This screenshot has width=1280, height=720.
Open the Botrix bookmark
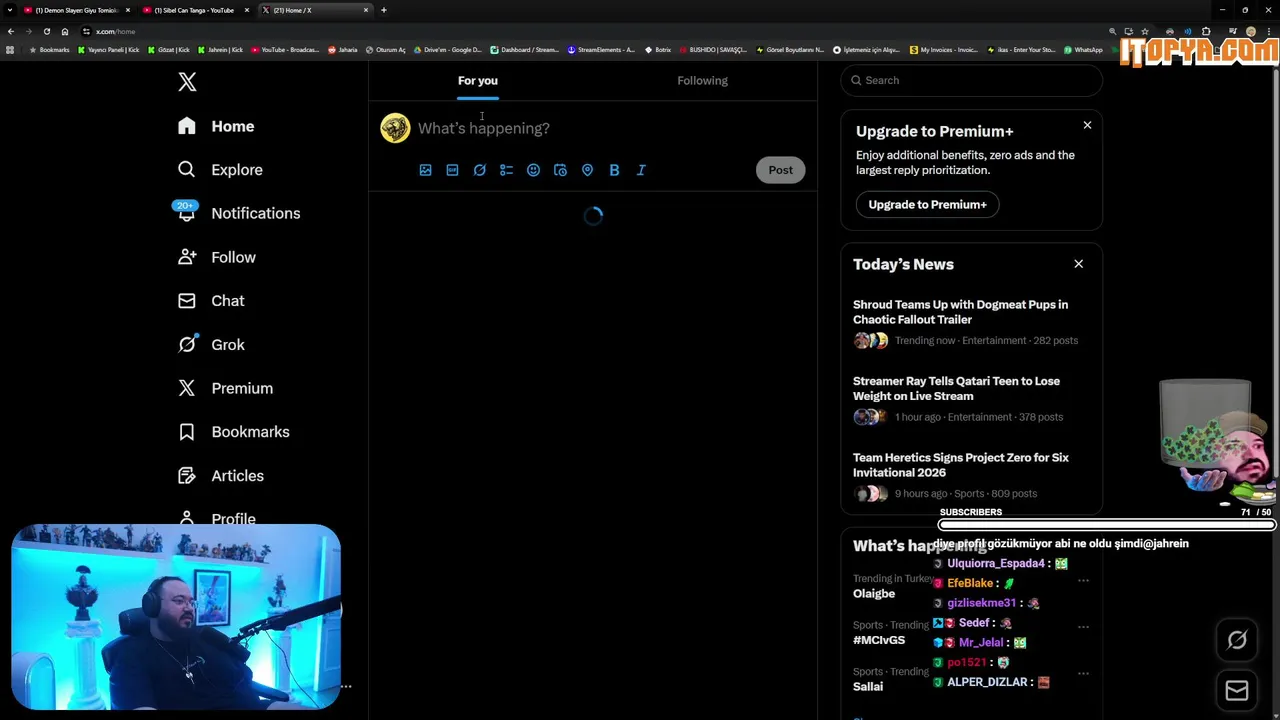(x=658, y=50)
